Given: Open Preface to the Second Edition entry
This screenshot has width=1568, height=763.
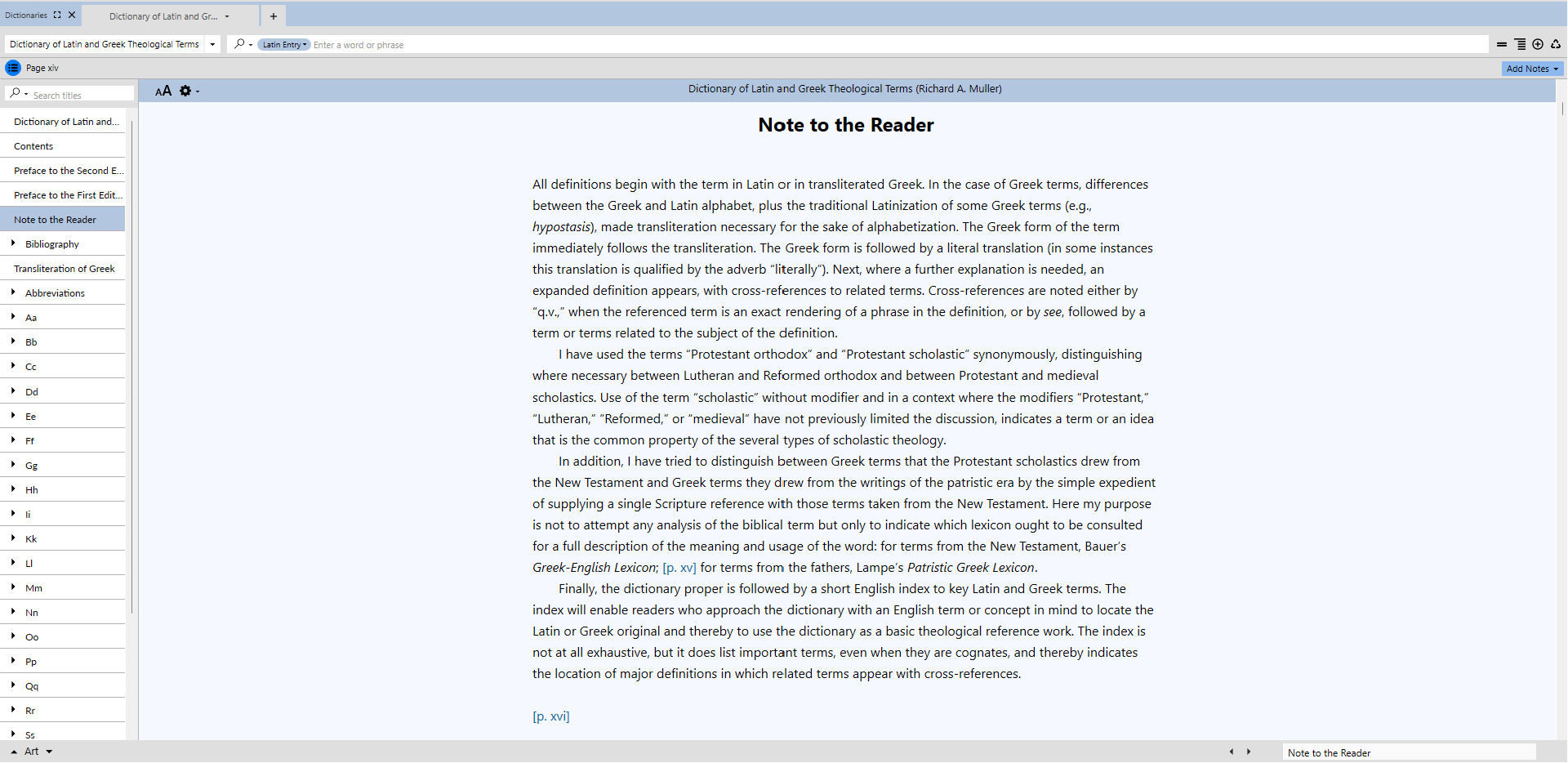Looking at the screenshot, I should pos(64,171).
